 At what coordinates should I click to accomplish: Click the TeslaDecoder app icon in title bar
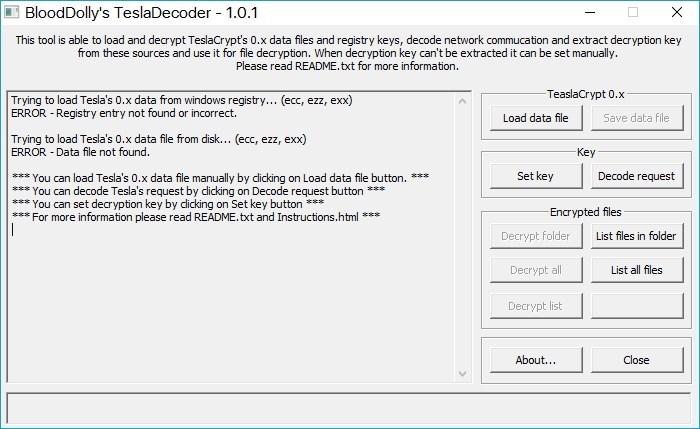coord(11,12)
